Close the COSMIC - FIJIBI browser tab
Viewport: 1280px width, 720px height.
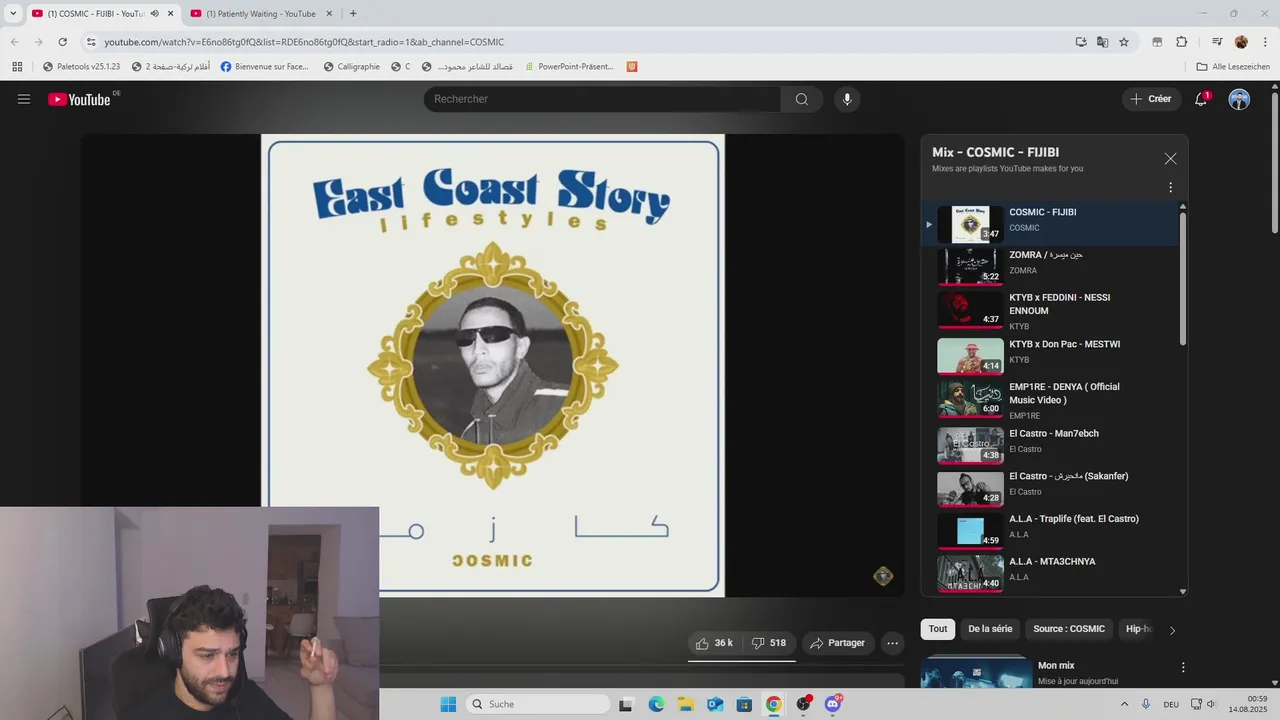(170, 14)
